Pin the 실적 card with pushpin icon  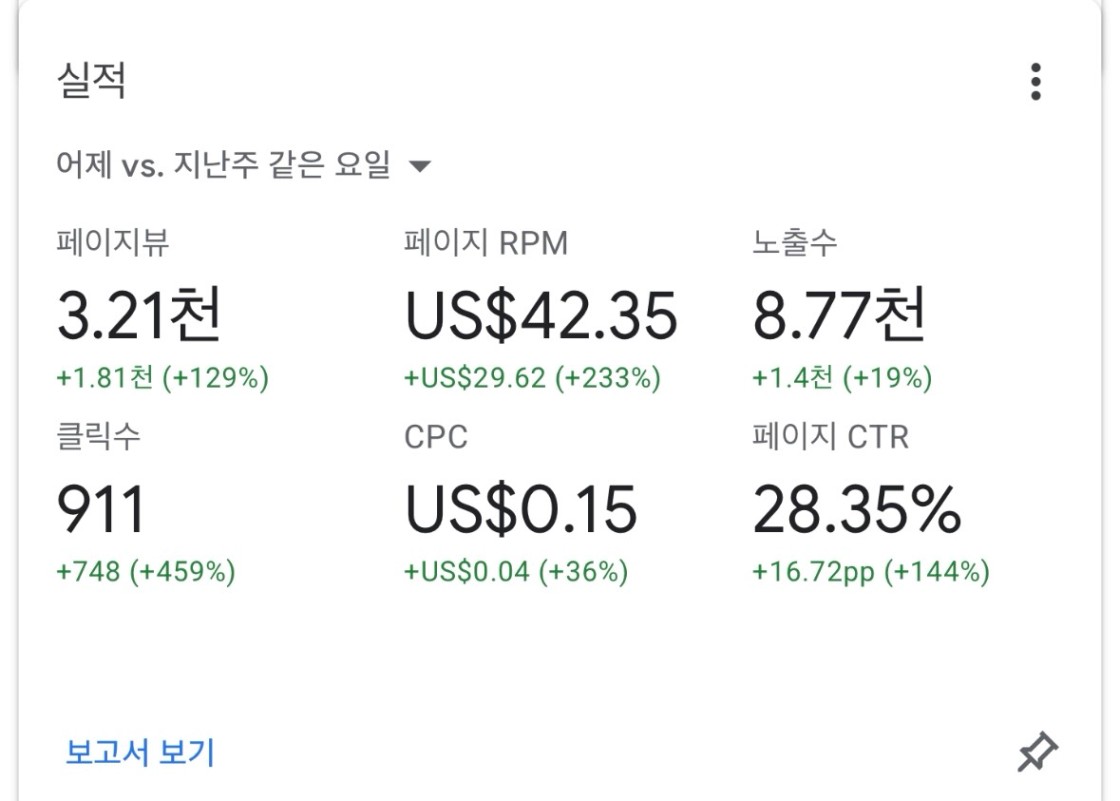[1037, 752]
